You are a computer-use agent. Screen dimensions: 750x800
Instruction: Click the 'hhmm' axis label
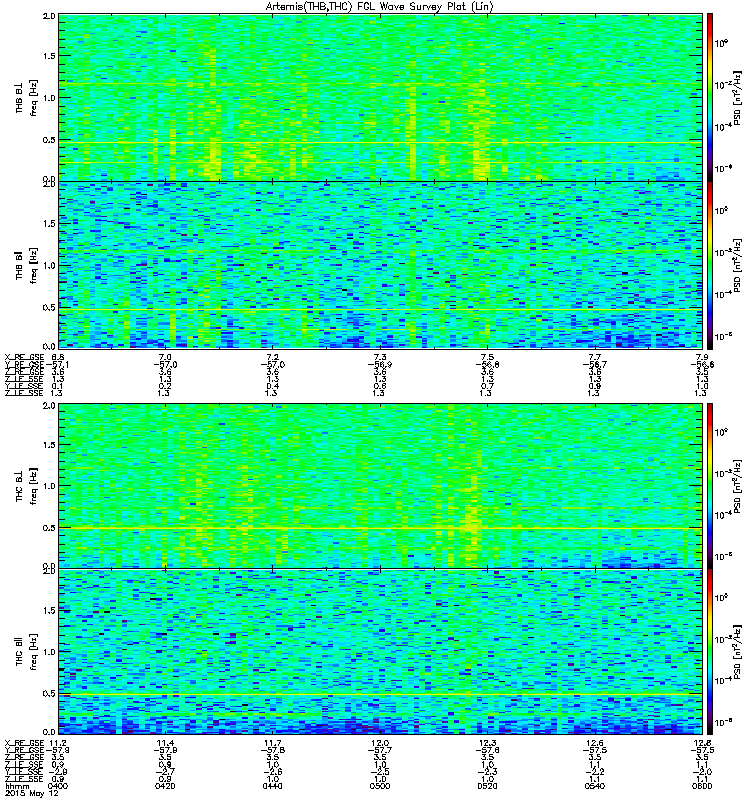coord(16,786)
